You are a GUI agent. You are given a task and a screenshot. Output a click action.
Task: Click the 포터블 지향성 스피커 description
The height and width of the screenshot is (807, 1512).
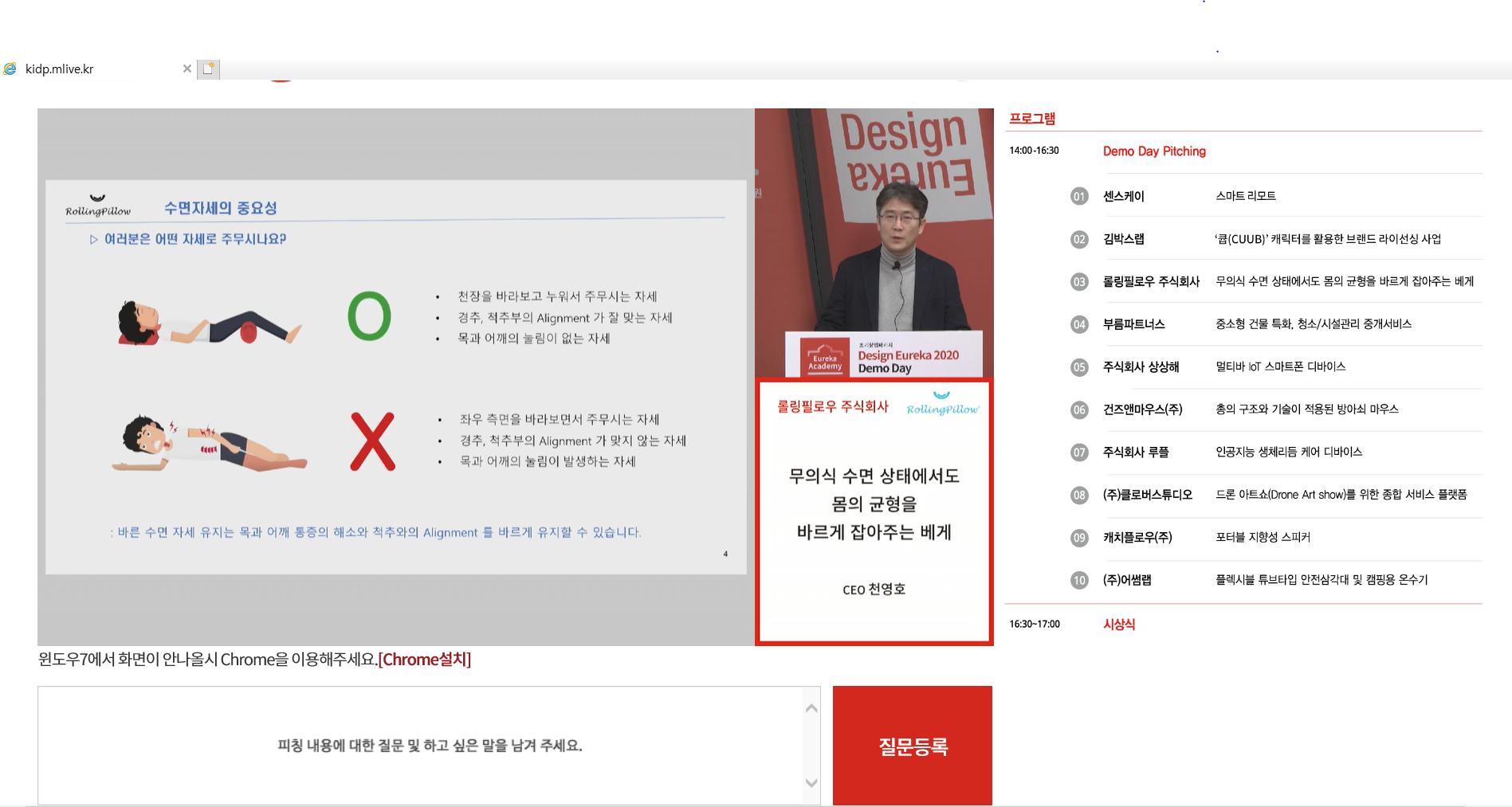pos(1263,537)
